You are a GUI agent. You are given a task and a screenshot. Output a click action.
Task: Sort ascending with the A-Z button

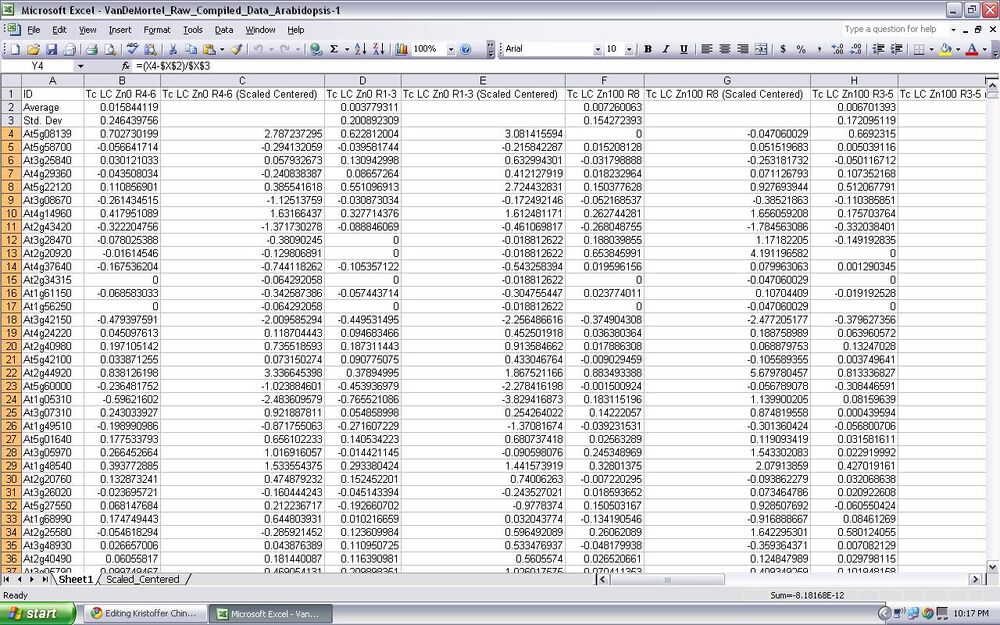pyautogui.click(x=361, y=49)
